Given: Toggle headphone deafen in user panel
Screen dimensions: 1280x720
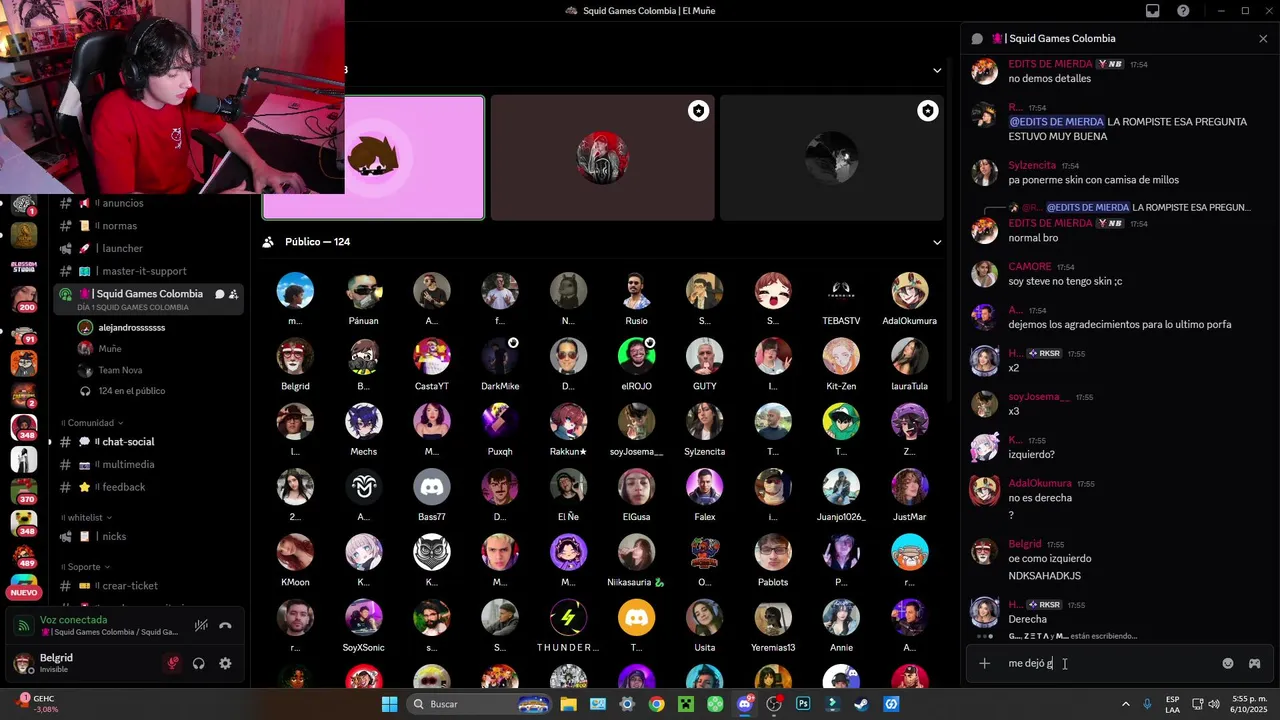Looking at the screenshot, I should (x=199, y=663).
